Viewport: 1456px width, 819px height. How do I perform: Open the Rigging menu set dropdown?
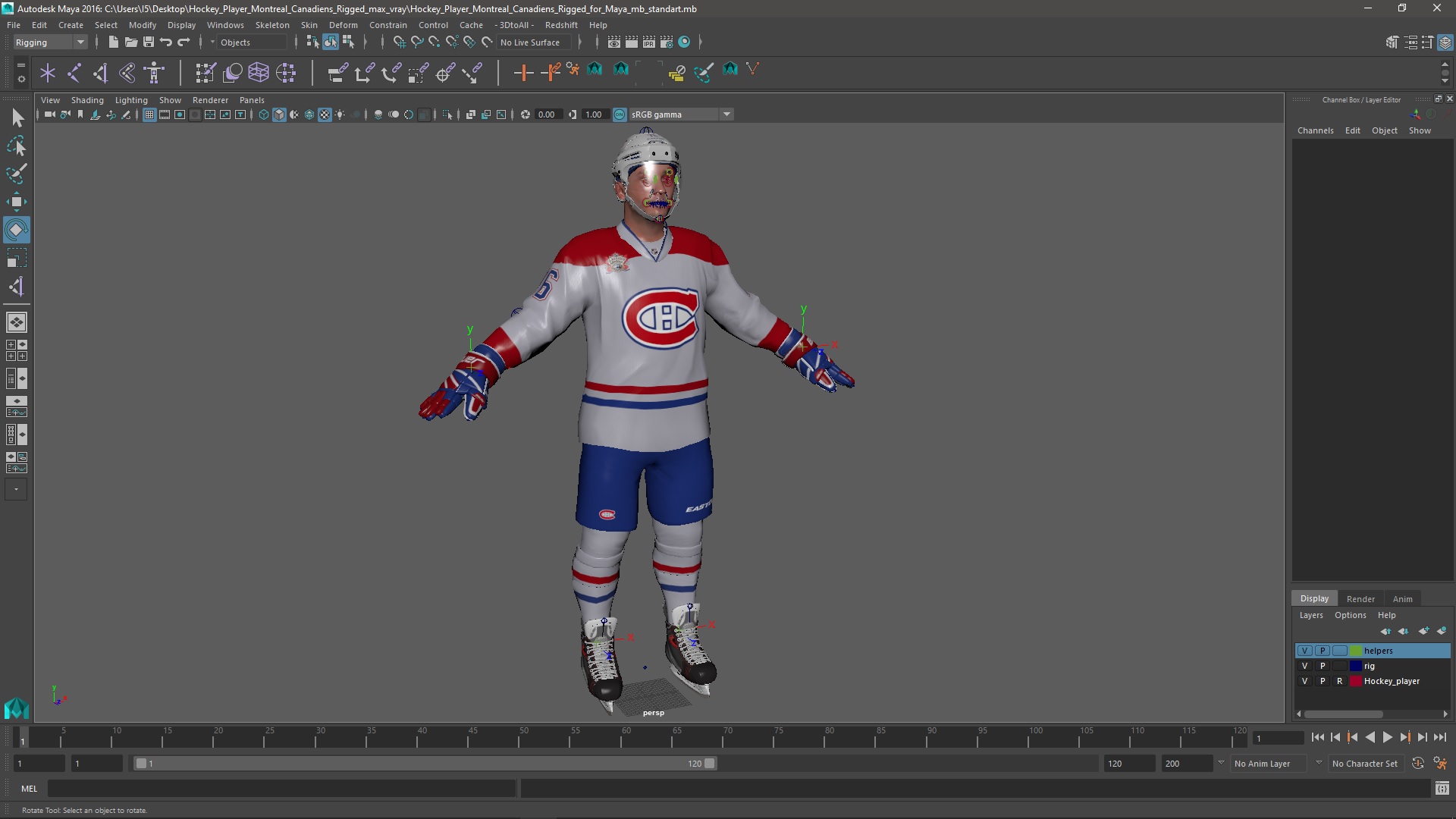coord(50,42)
